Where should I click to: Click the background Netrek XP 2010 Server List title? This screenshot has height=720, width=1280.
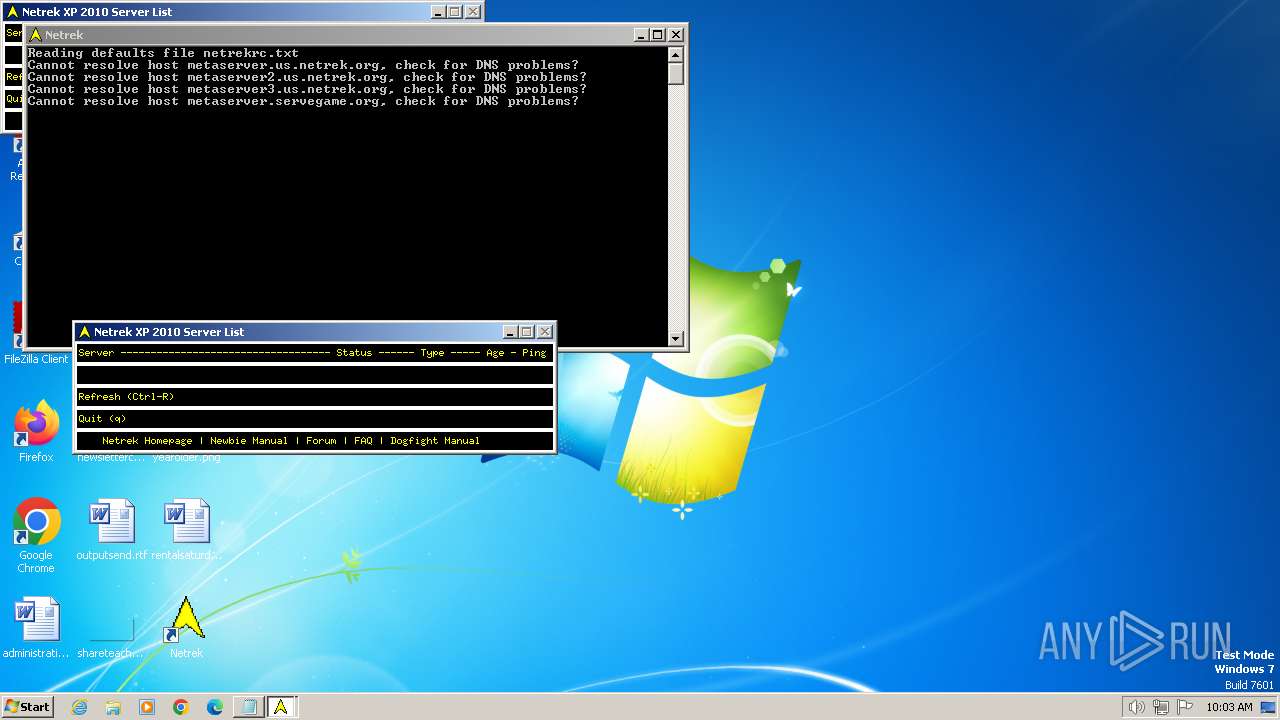pyautogui.click(x=97, y=12)
